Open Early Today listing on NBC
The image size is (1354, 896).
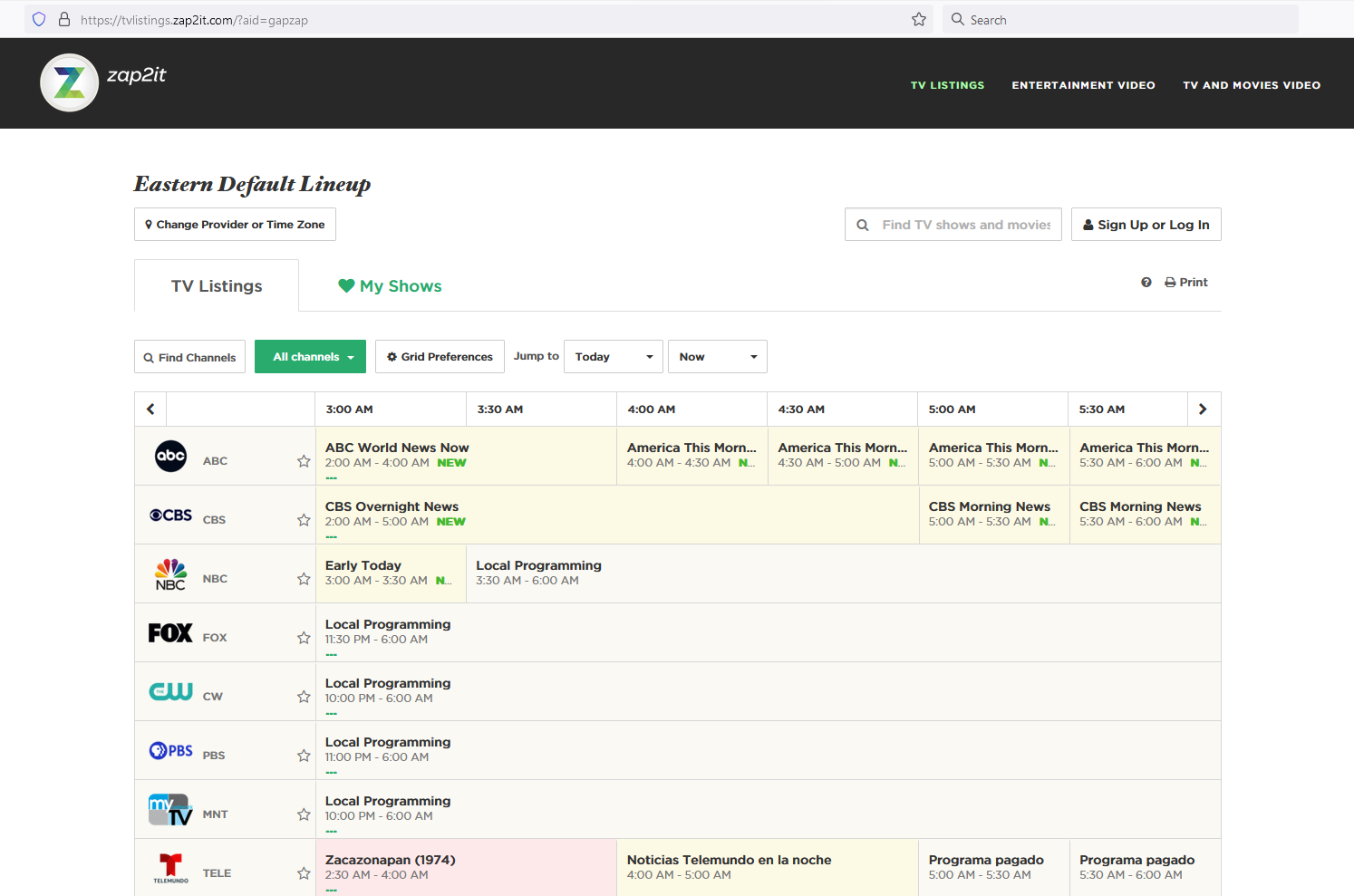pos(391,573)
